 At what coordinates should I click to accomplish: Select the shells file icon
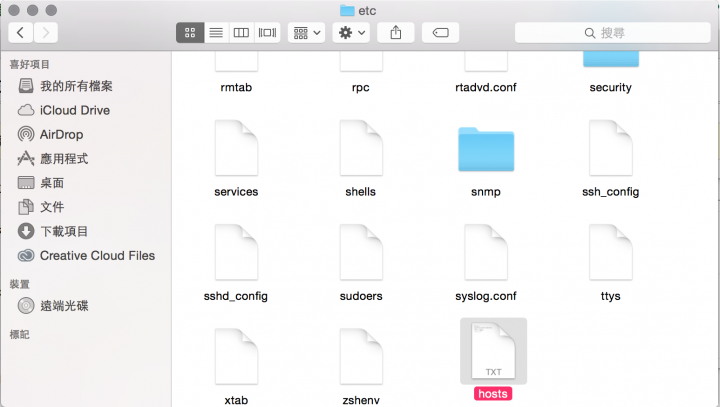click(x=361, y=148)
